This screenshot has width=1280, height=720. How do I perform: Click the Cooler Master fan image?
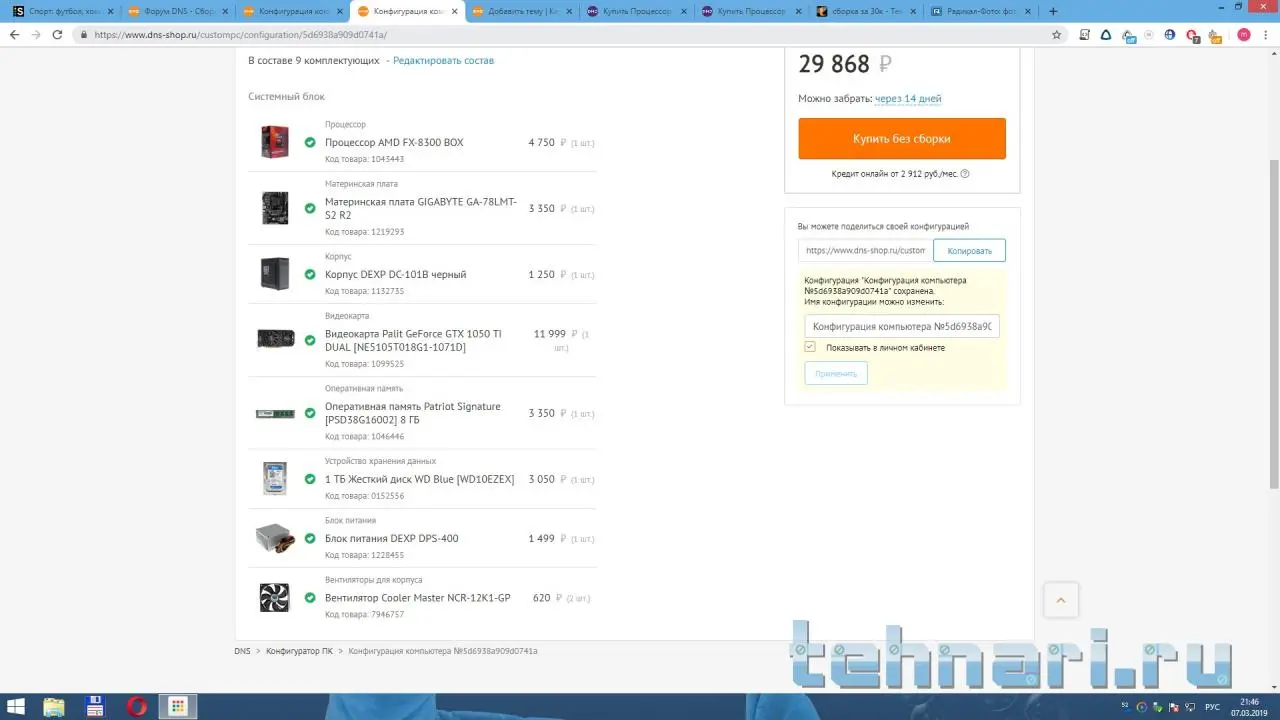274,598
